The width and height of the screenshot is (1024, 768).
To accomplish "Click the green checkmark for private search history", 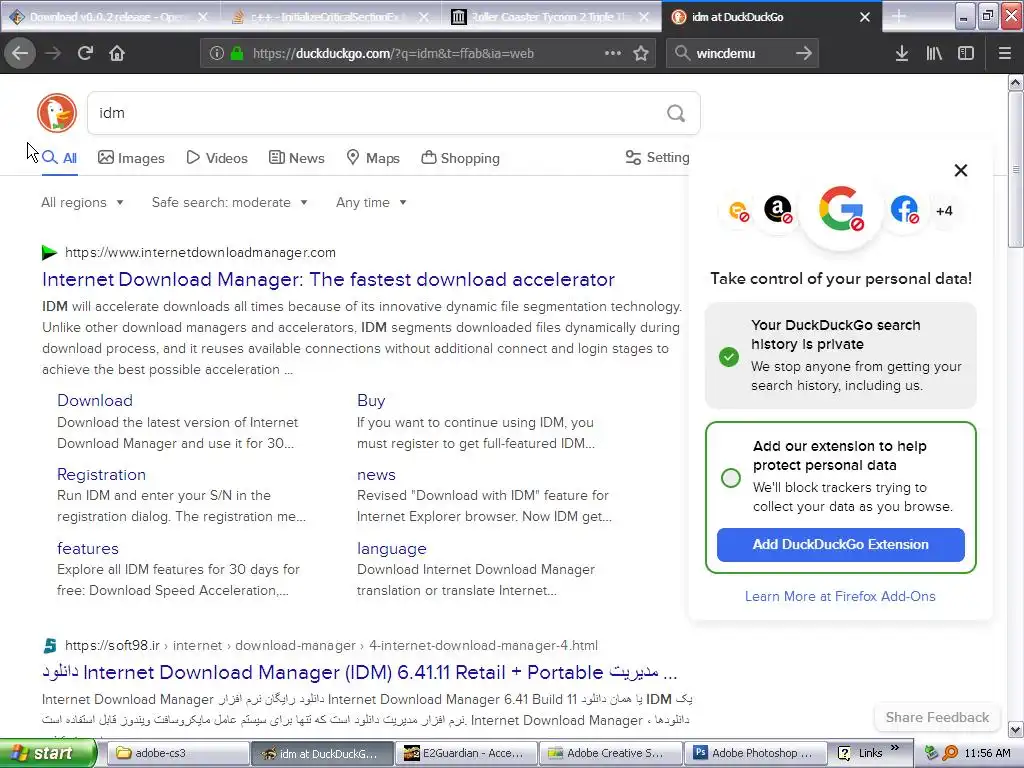I will pyautogui.click(x=729, y=357).
